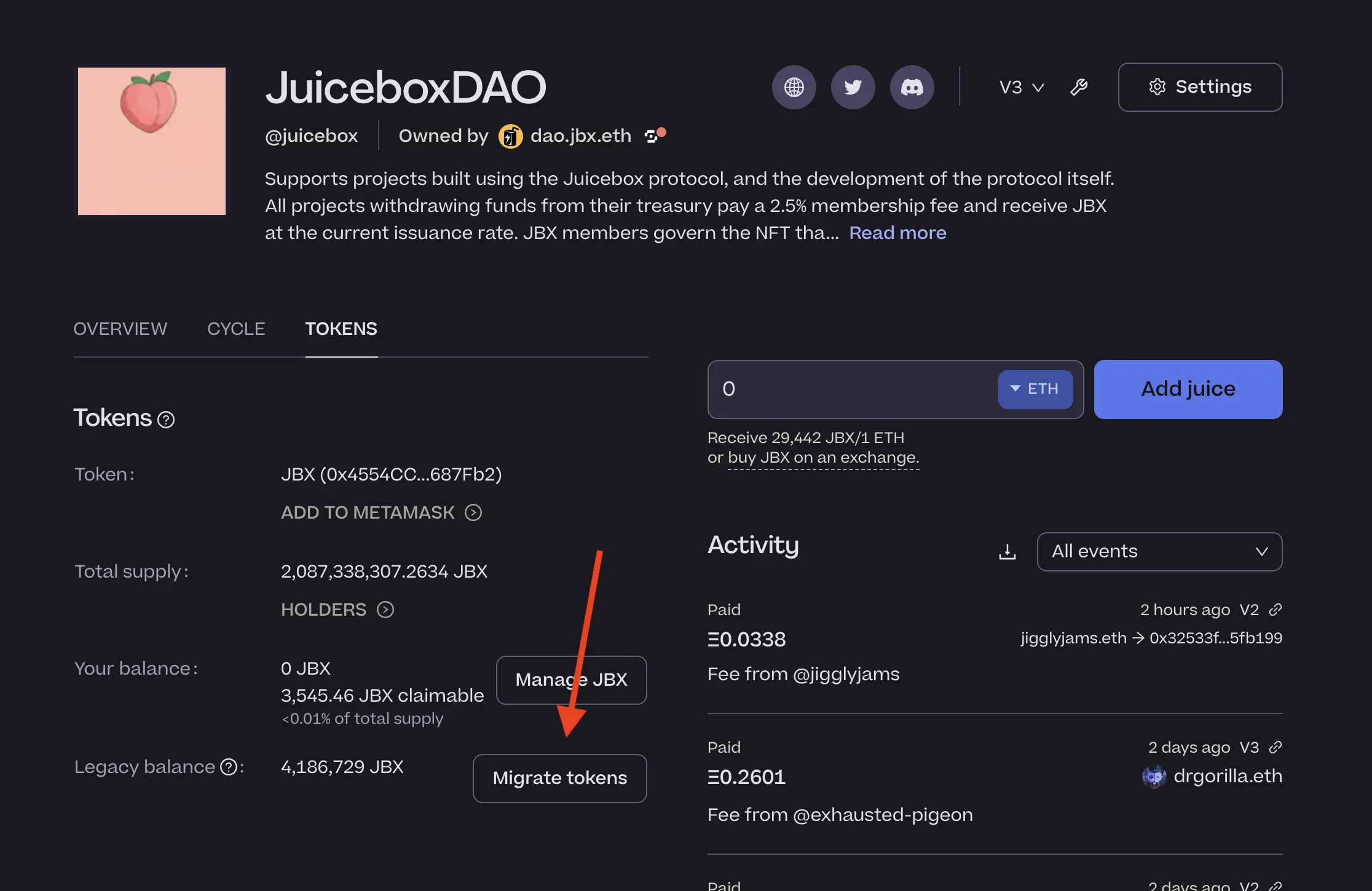Switch to the Overview tab
This screenshot has height=891, width=1372.
point(120,329)
